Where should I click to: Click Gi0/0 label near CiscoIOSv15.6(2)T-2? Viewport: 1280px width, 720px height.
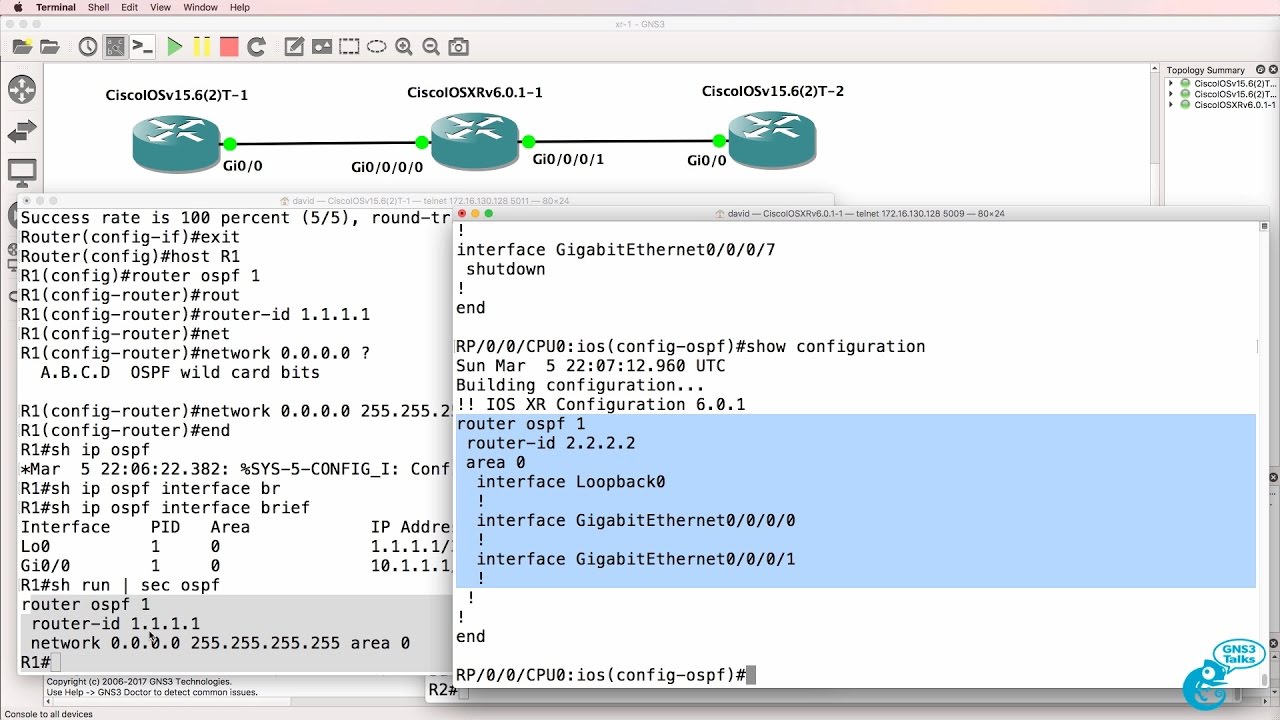(708, 160)
